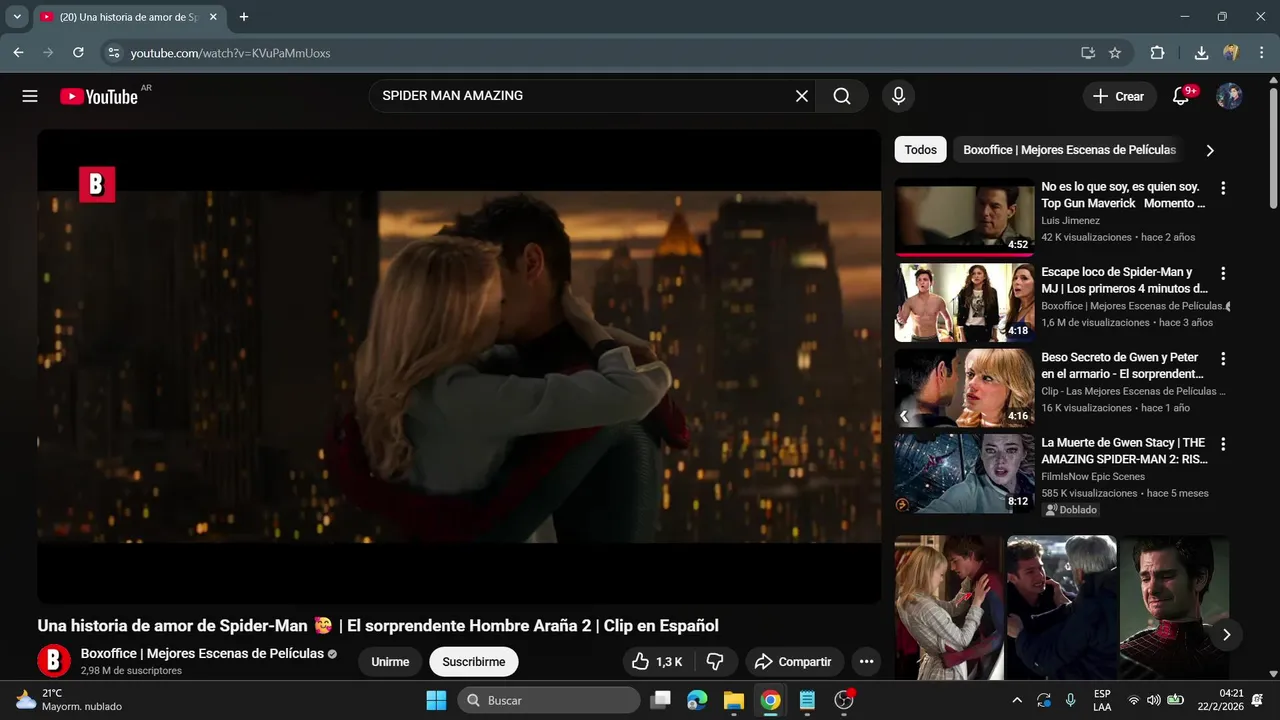The image size is (1280, 720).
Task: Open the Beso Secreto thumbnail 4:16
Action: point(964,387)
